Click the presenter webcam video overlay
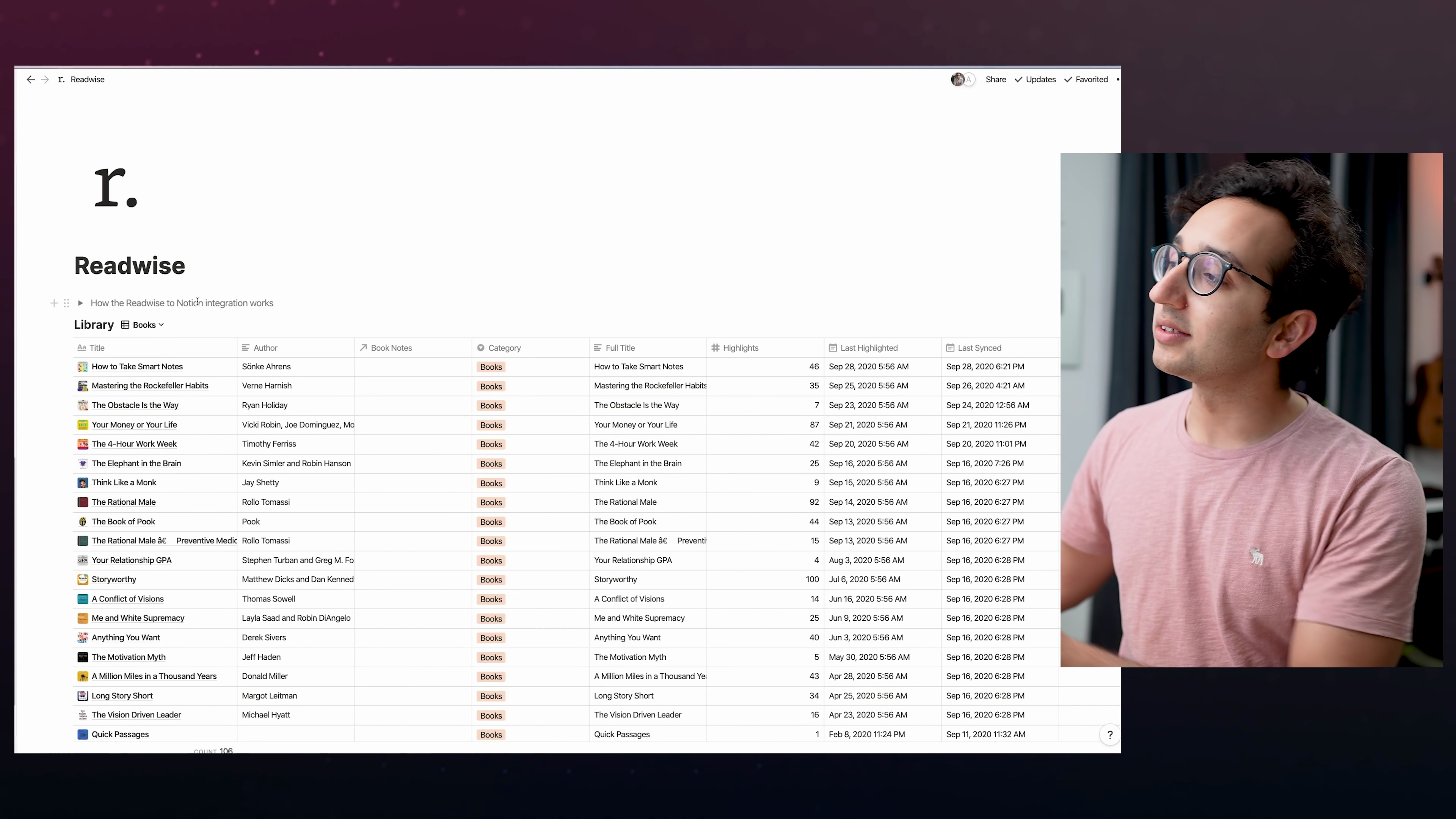The width and height of the screenshot is (1456, 819). tap(1251, 410)
